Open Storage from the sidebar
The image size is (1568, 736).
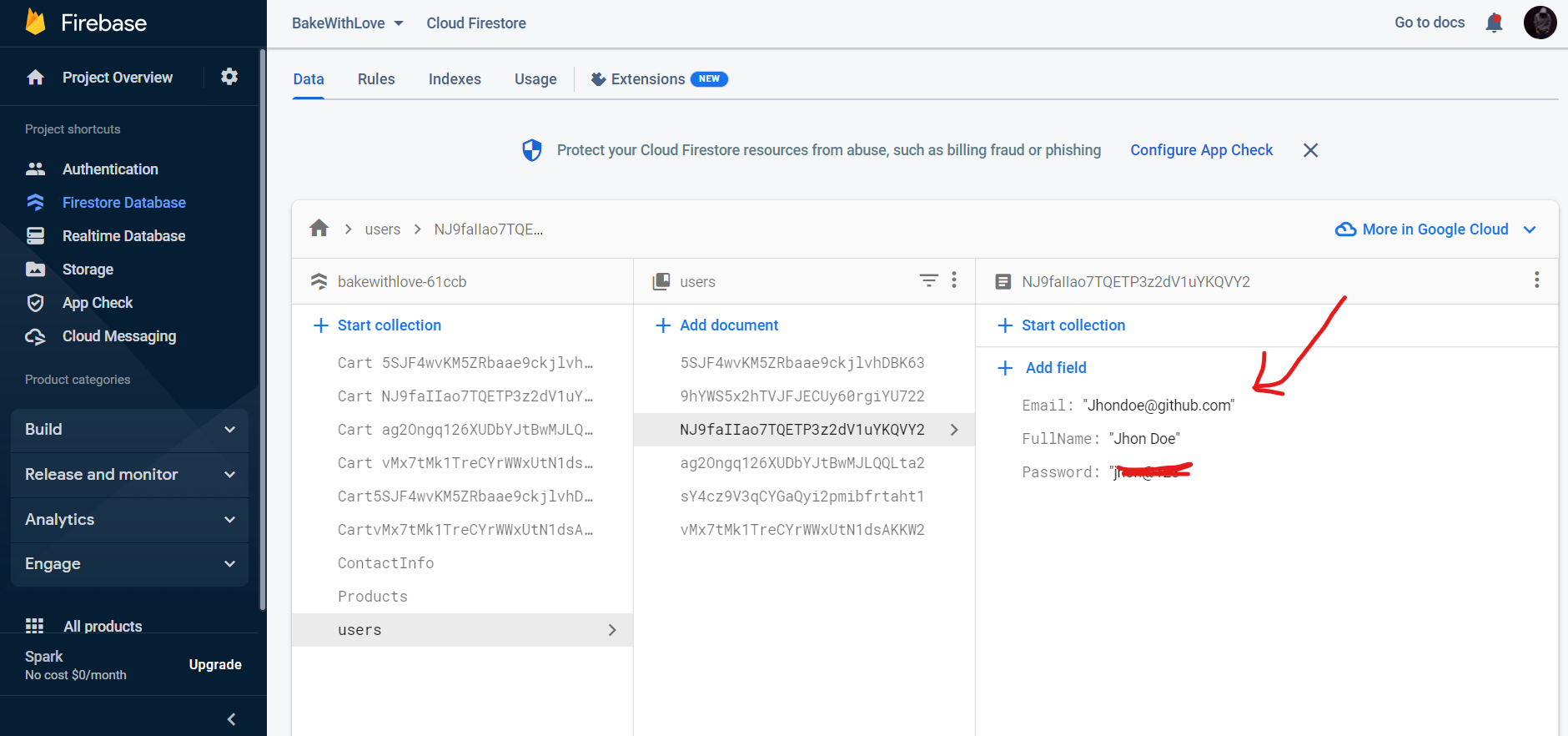[88, 269]
